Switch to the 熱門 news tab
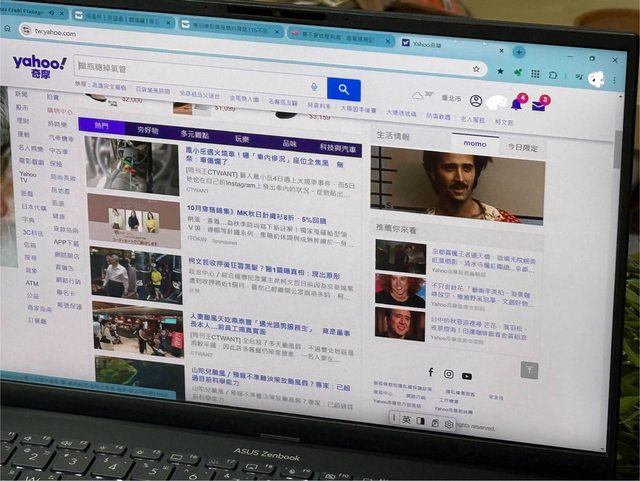 (102, 126)
